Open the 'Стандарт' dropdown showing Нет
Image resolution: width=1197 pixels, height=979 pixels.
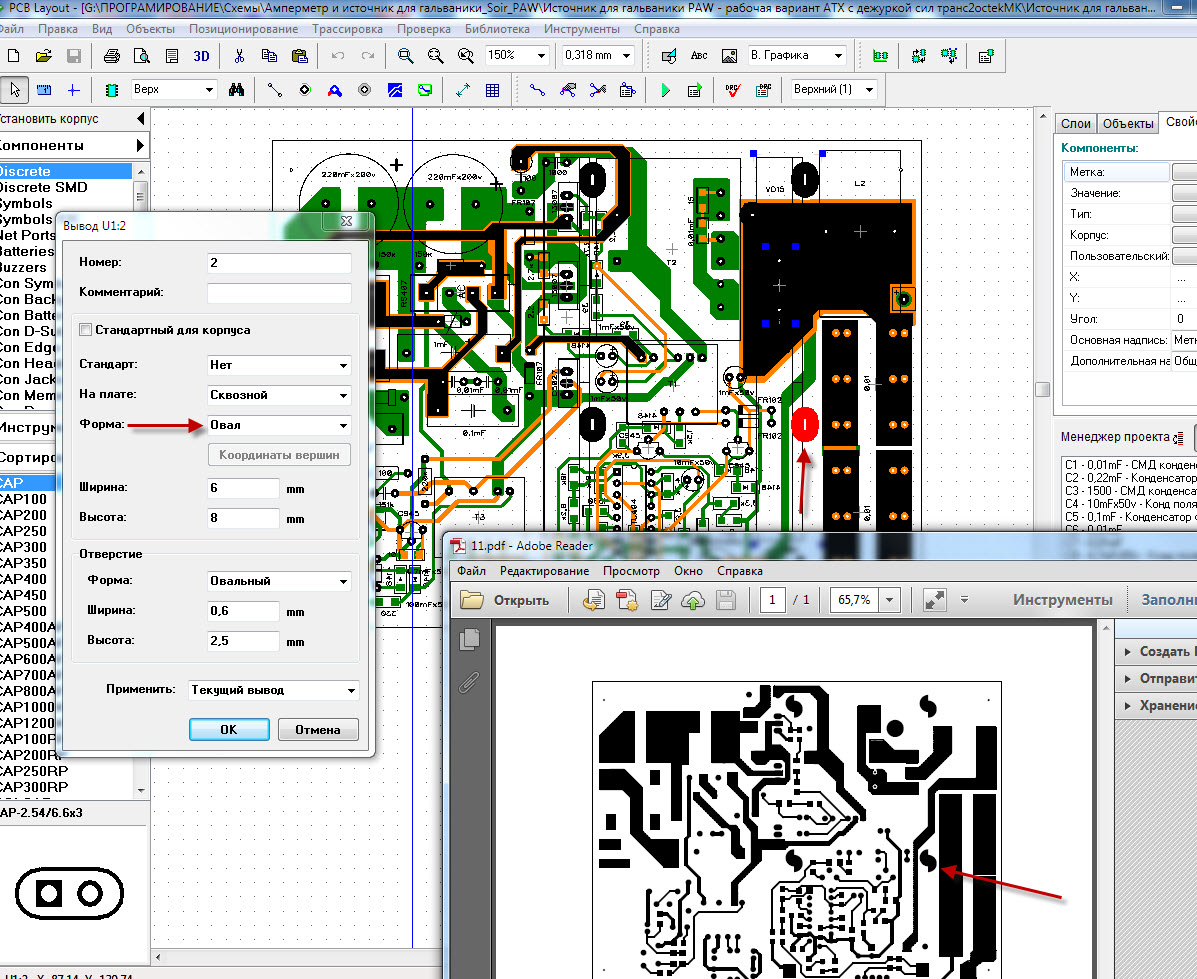pyautogui.click(x=279, y=365)
